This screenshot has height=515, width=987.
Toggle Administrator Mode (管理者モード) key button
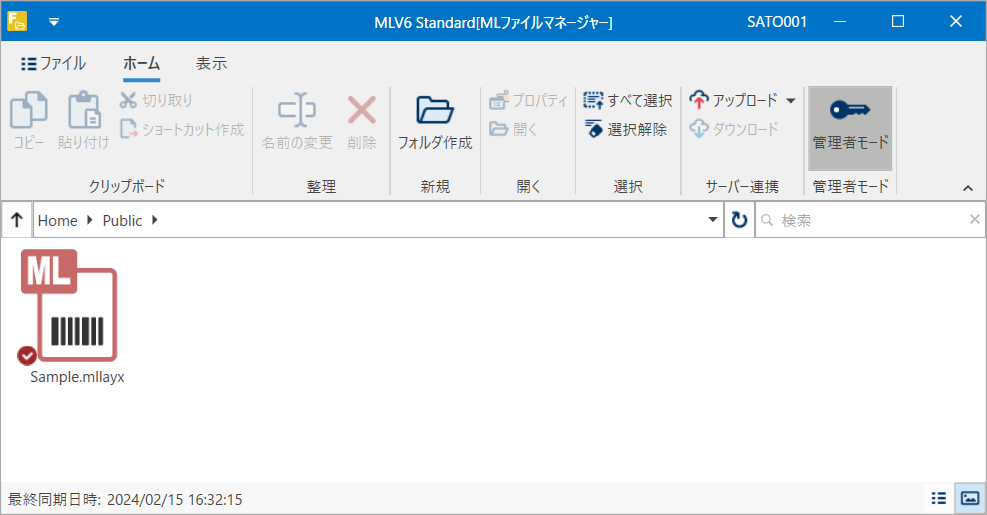[x=850, y=128]
